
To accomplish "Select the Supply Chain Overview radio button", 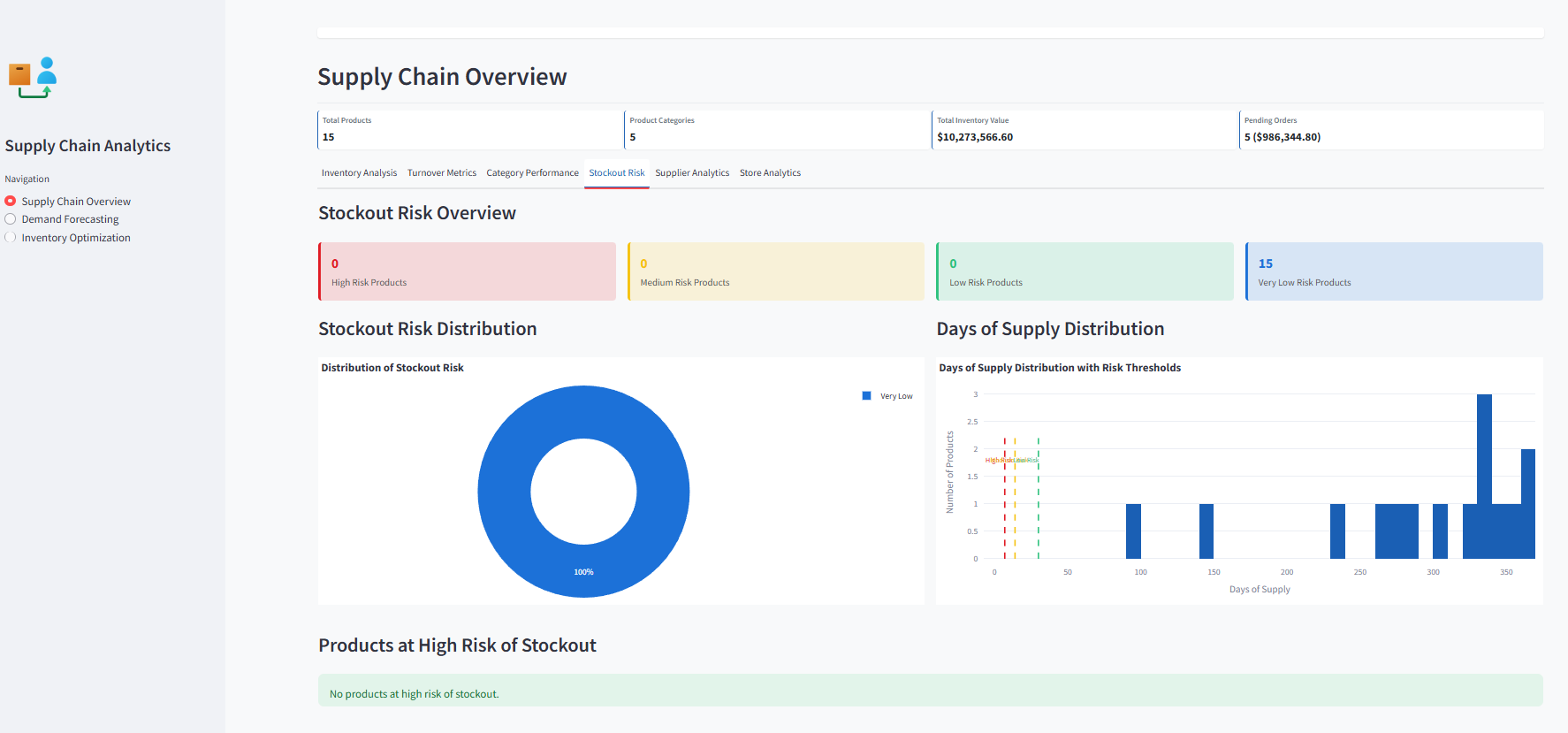I will coord(11,202).
